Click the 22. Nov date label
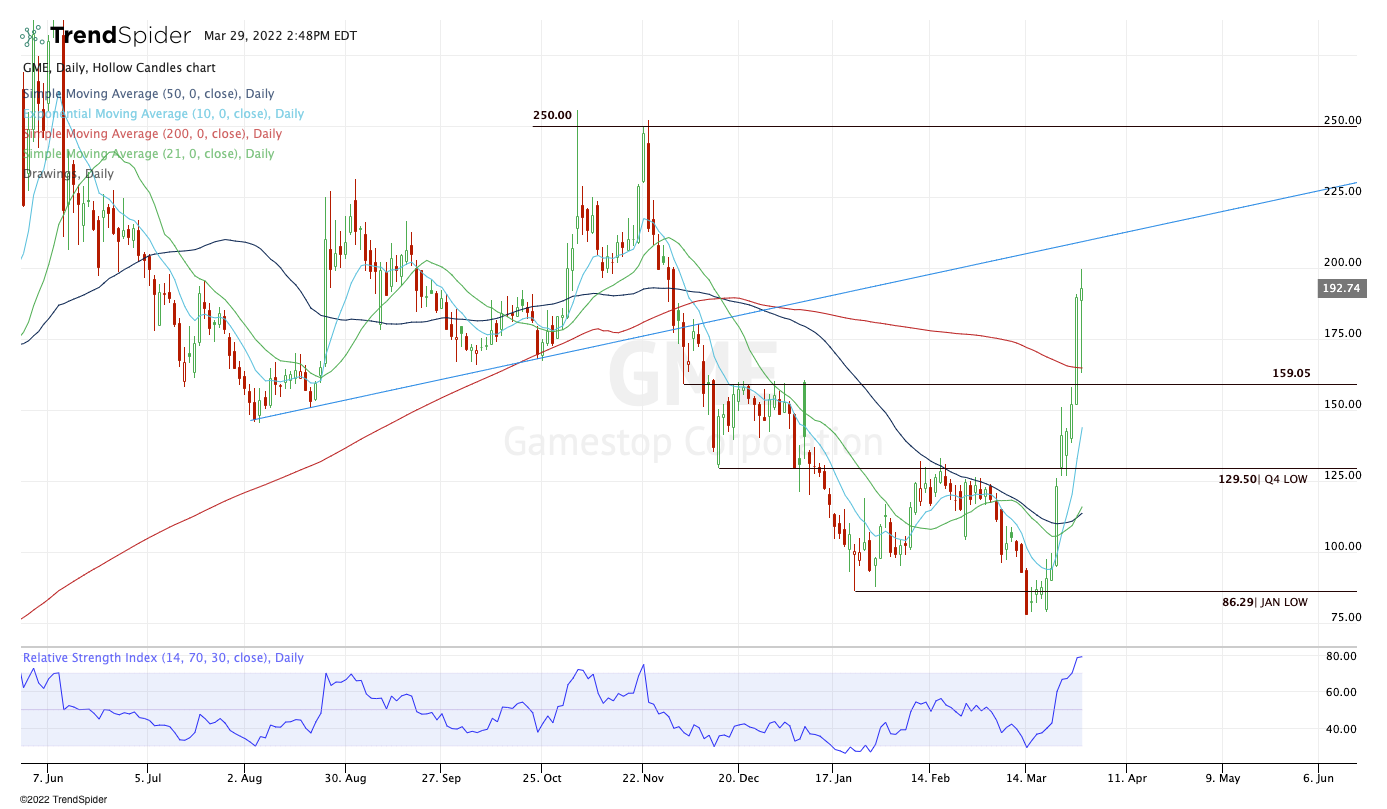The height and width of the screenshot is (809, 1387). (x=643, y=776)
